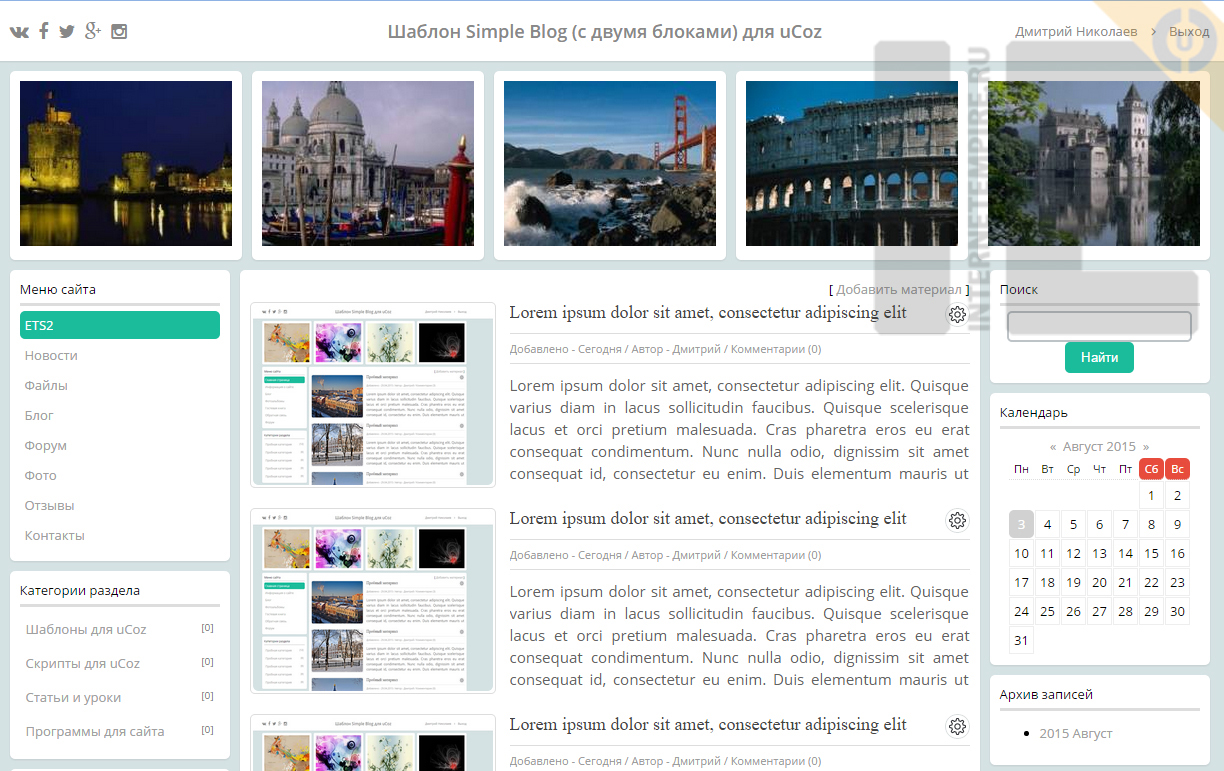Image resolution: width=1224 pixels, height=771 pixels.
Task: Select day 9 in the calendar
Action: coord(1177,524)
